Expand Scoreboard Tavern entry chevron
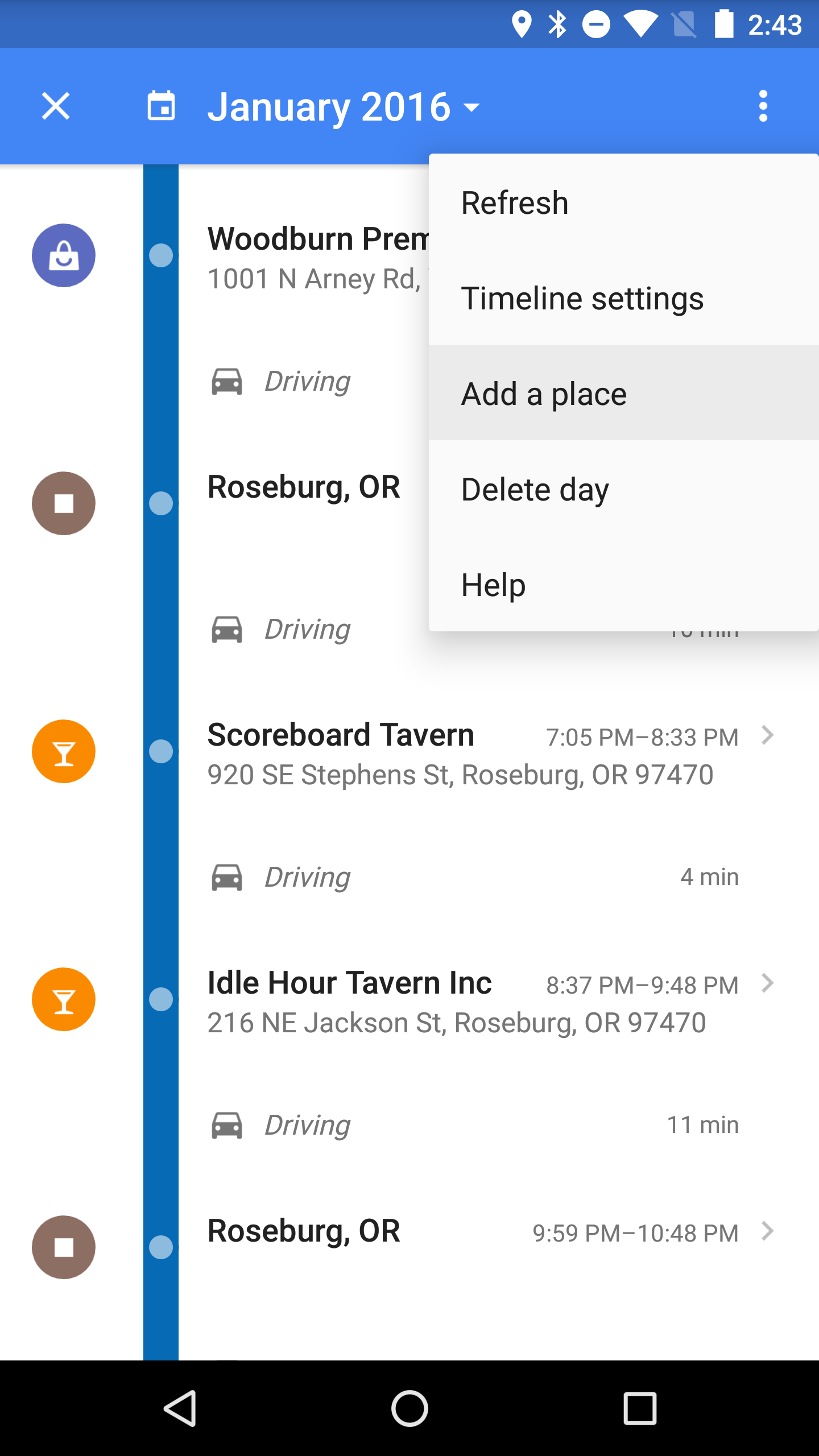Screen dimensions: 819x1456 click(x=767, y=735)
